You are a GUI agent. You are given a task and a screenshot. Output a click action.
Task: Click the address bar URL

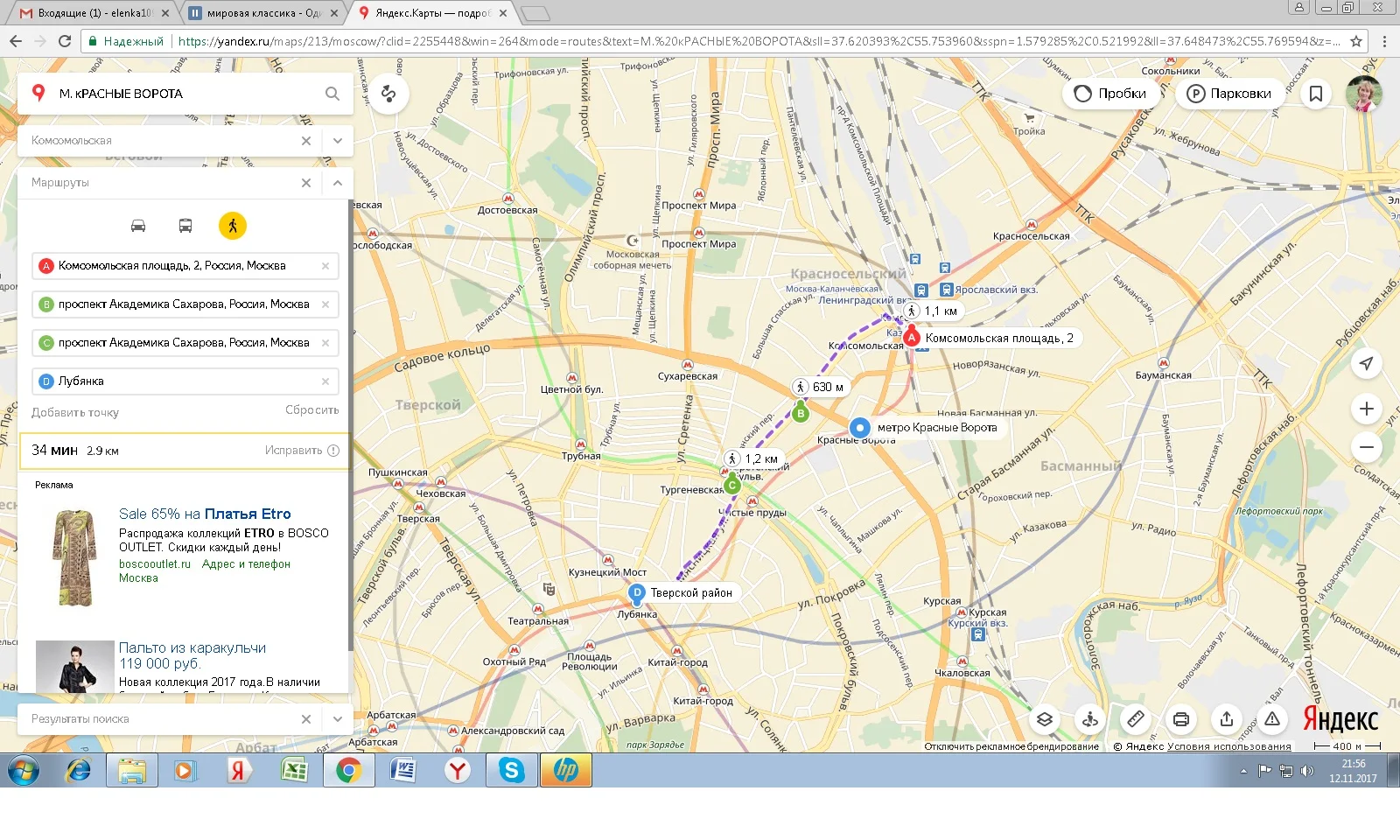click(x=757, y=41)
